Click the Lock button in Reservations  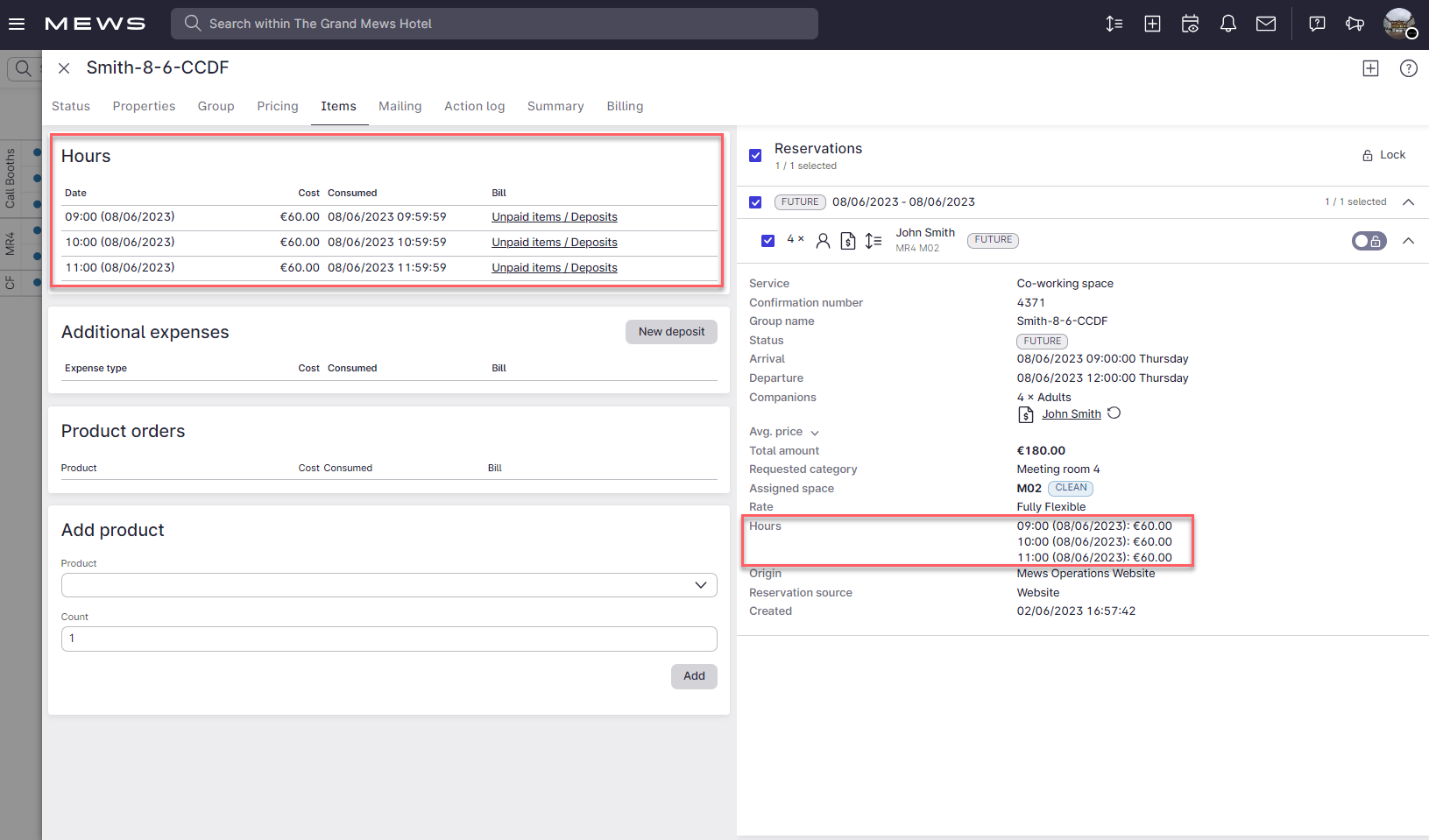(1383, 155)
